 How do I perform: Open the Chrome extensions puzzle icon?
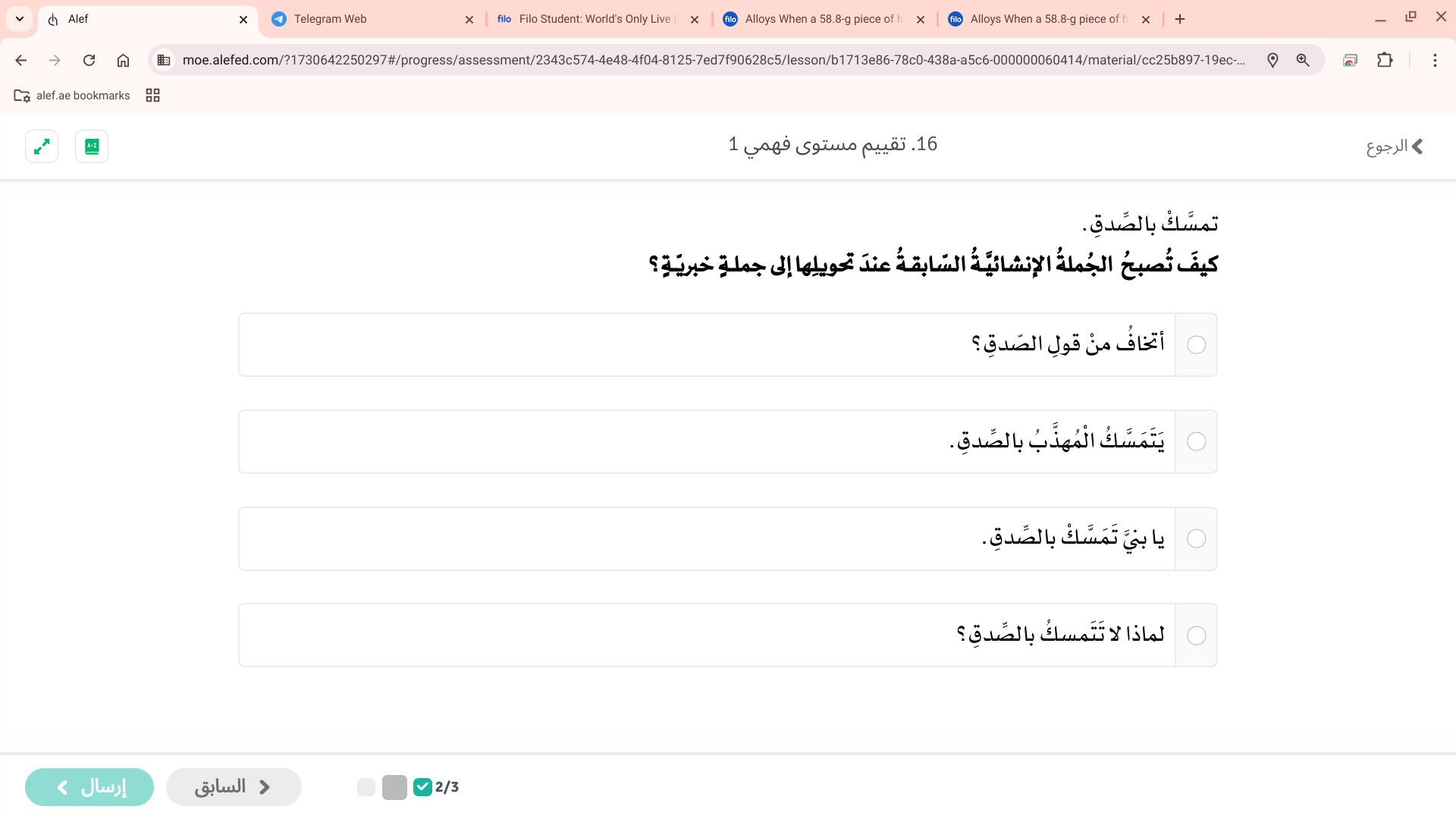coord(1385,60)
